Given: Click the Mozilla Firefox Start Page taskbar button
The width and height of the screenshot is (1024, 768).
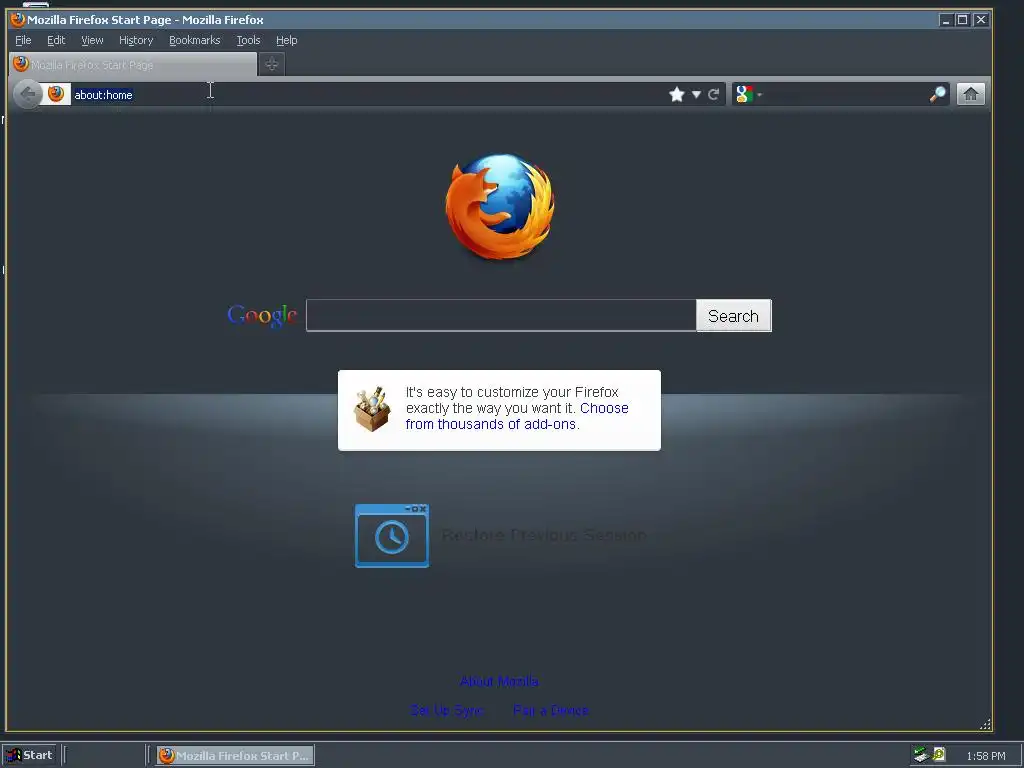Looking at the screenshot, I should click(x=236, y=756).
